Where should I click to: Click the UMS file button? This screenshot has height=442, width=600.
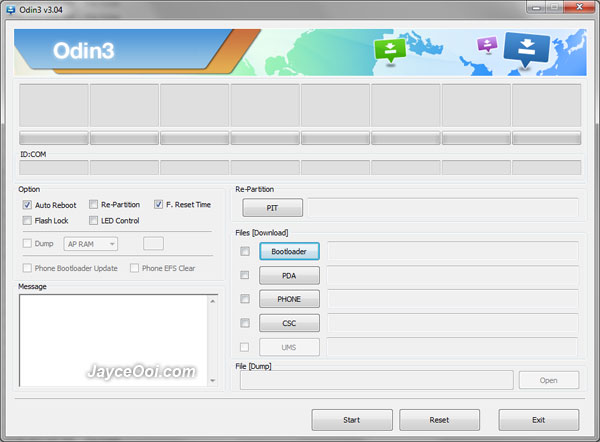[x=289, y=347]
